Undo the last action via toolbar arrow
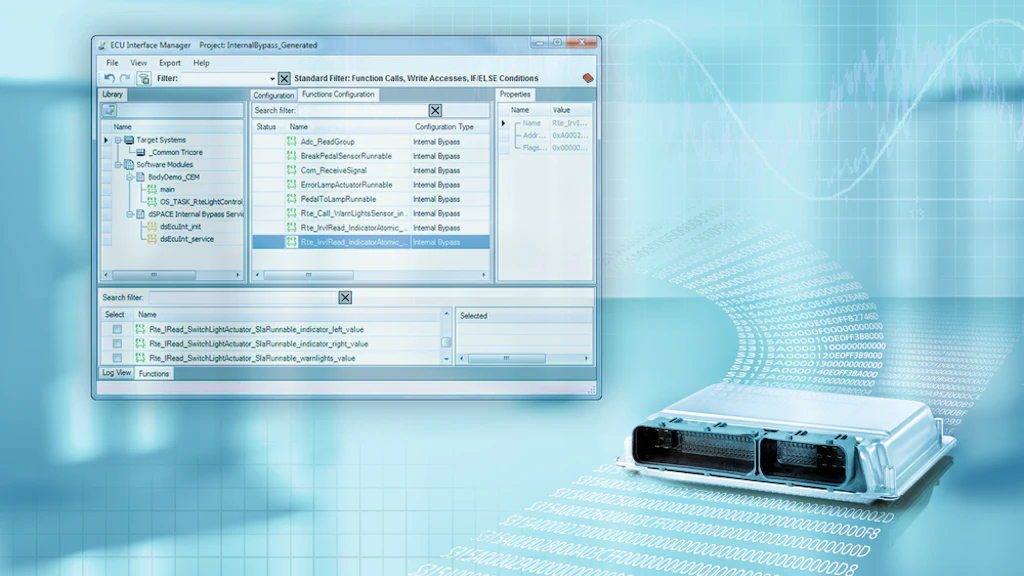The width and height of the screenshot is (1024, 576). click(x=109, y=78)
